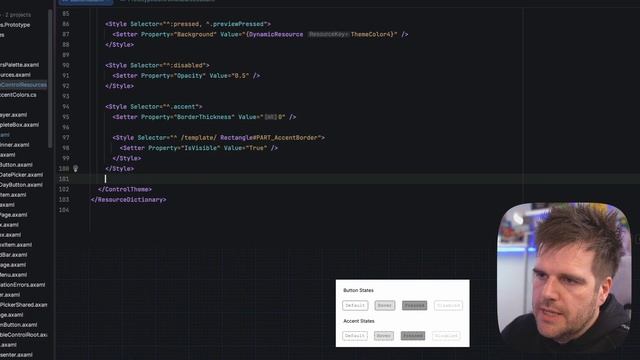Image resolution: width=640 pixels, height=360 pixels.
Task: Open the file ending in xItem.axaml
Action: coord(16,245)
